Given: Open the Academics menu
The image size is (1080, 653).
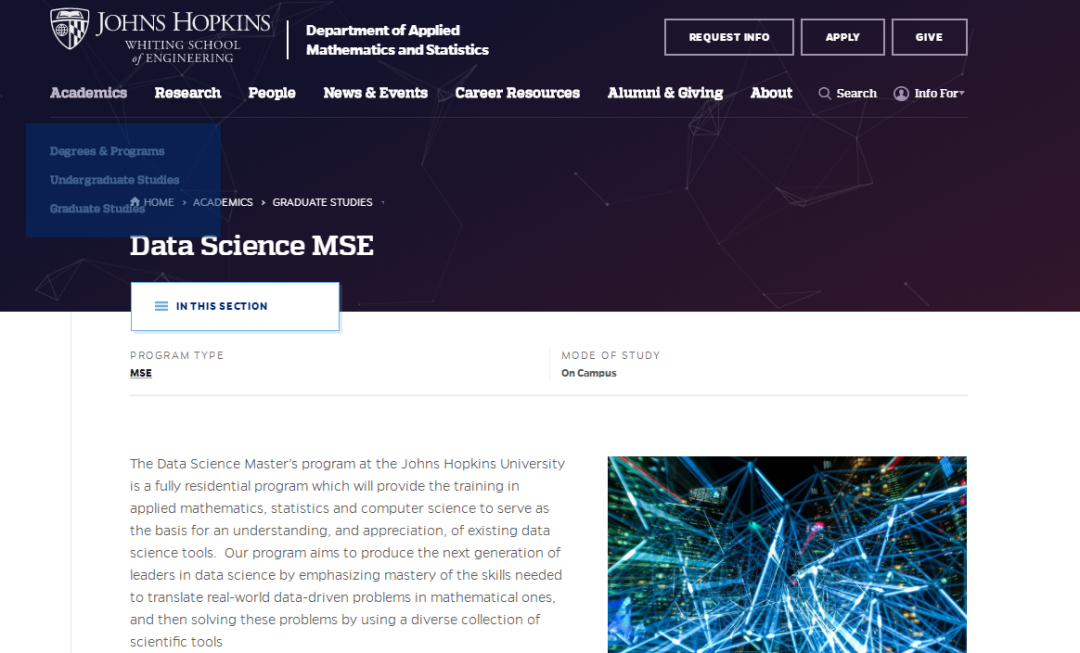Looking at the screenshot, I should (88, 93).
